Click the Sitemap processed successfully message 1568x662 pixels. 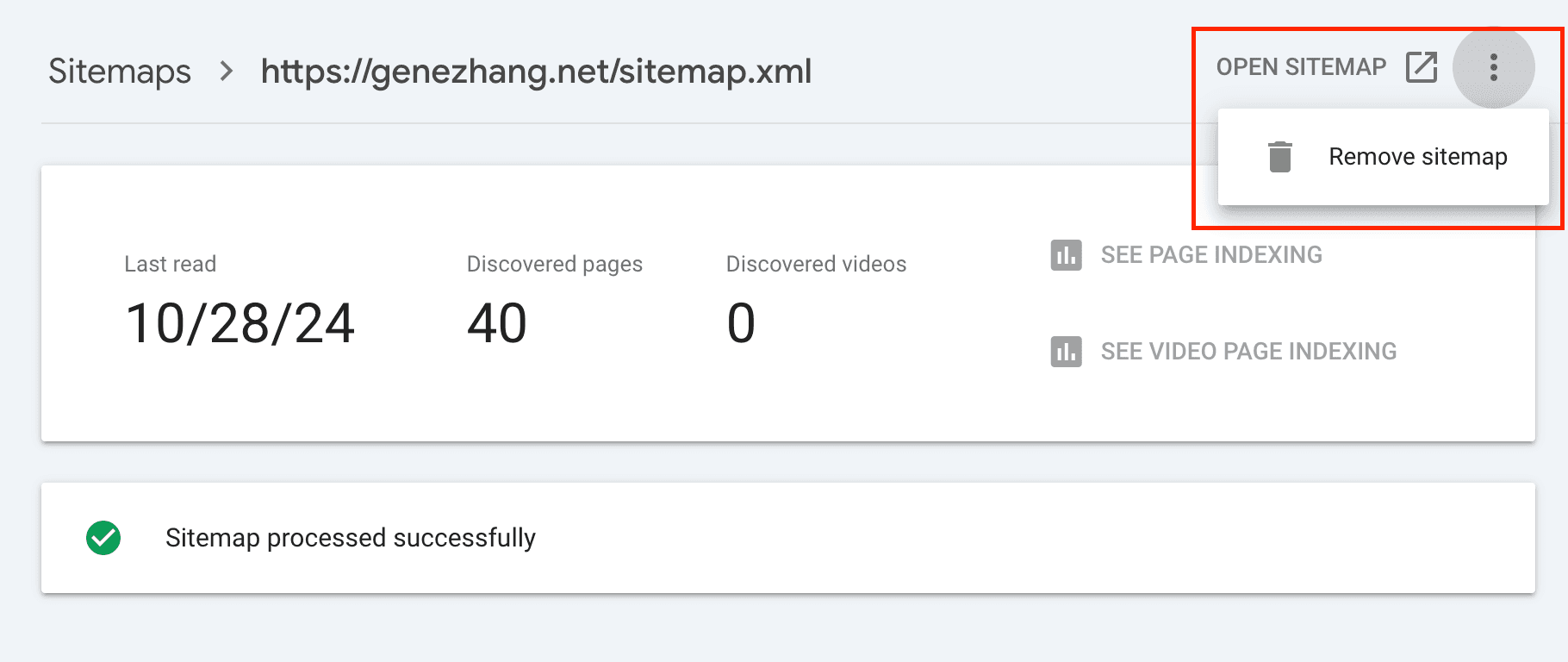pos(350,538)
